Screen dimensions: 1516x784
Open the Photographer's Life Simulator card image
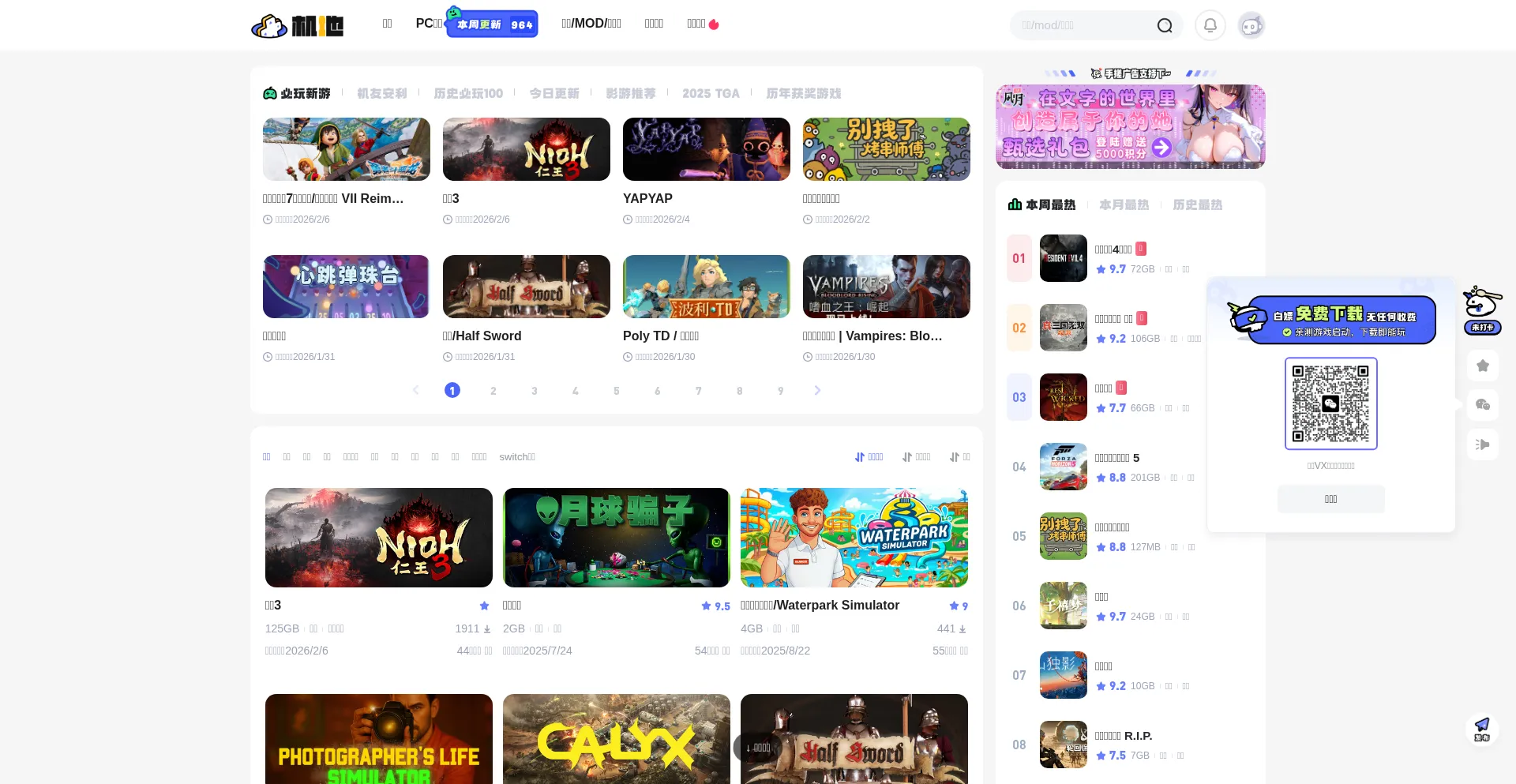pyautogui.click(x=379, y=739)
